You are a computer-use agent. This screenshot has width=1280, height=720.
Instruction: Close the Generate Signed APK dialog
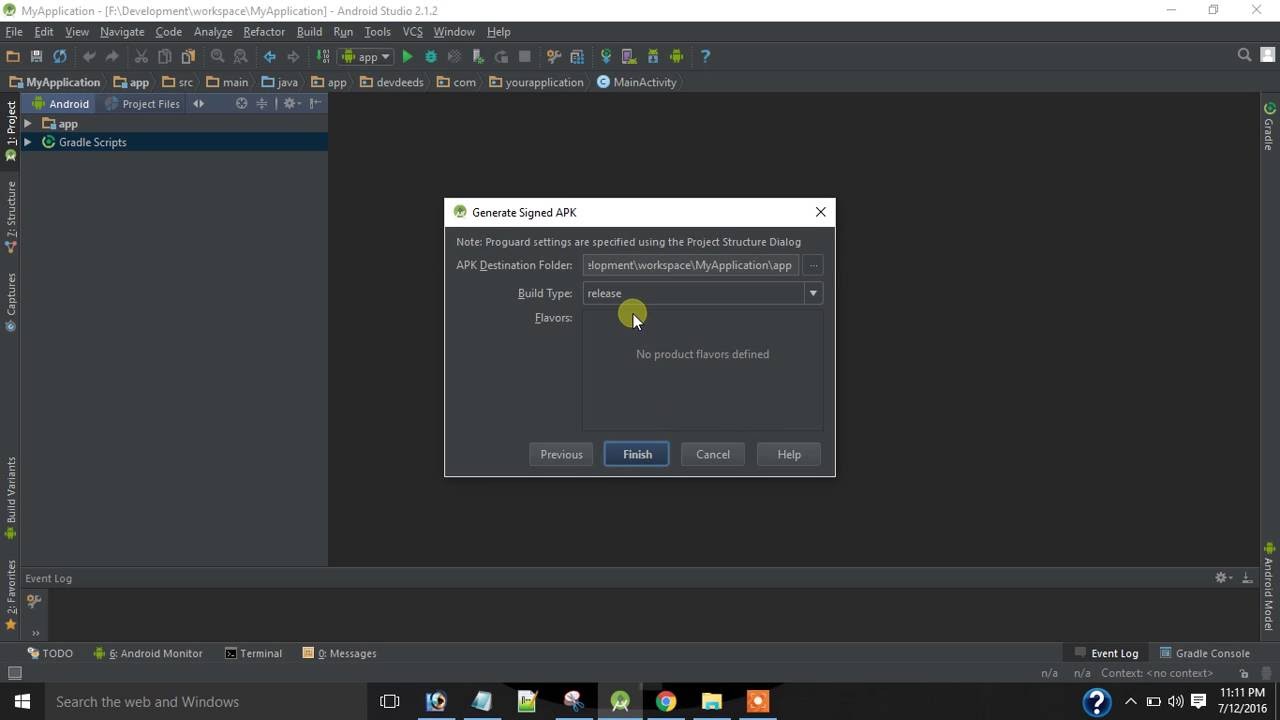pos(821,212)
